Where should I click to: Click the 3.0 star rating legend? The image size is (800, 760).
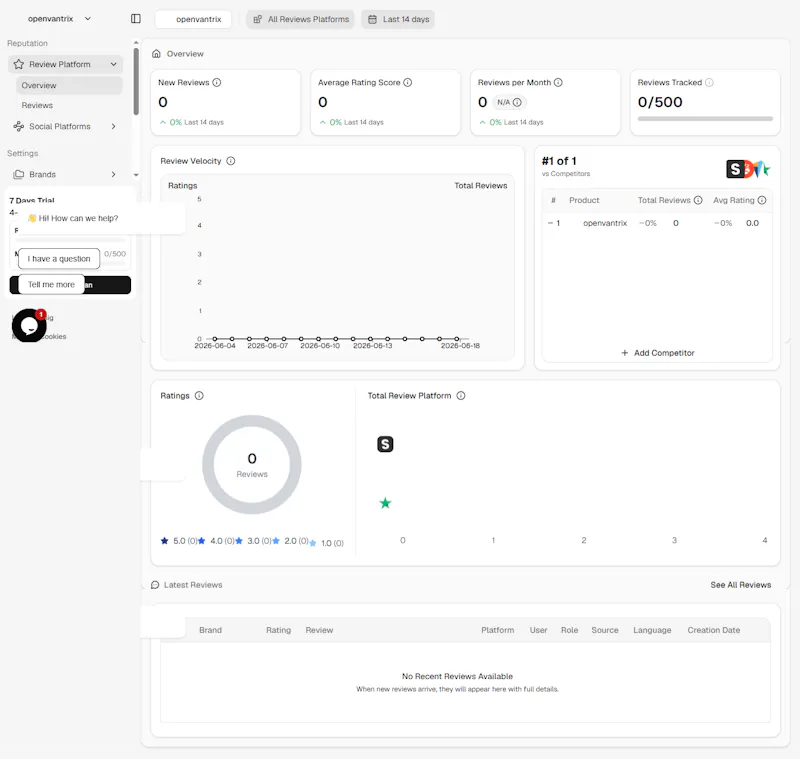point(254,541)
